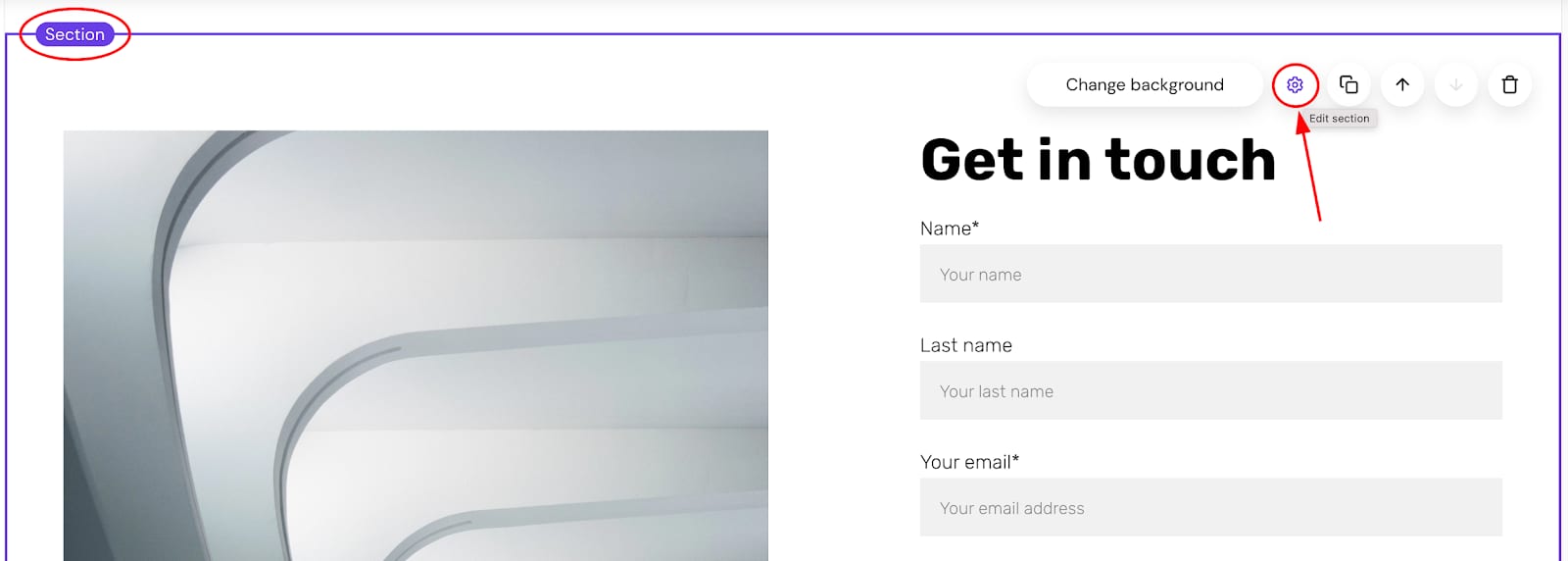Click the purple top border of the section
The width and height of the screenshot is (1568, 561).
[x=686, y=34]
